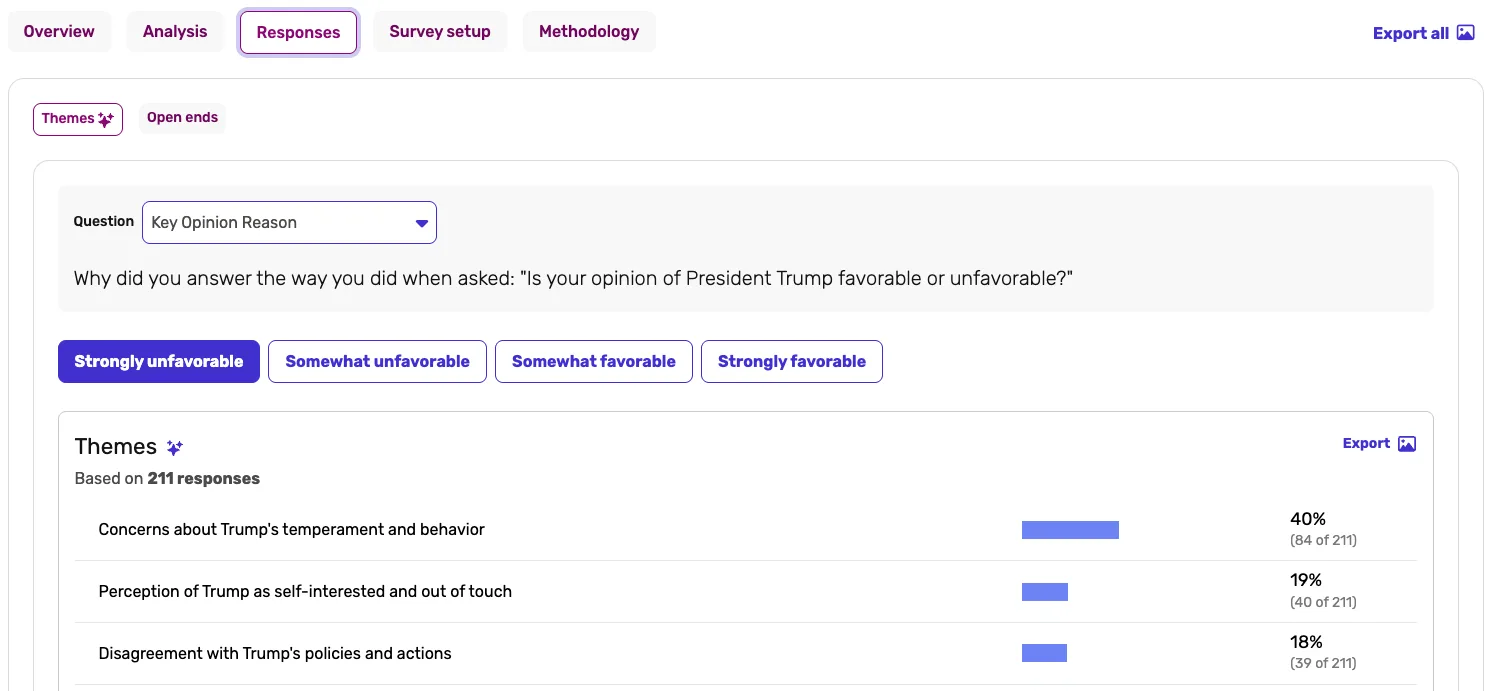
Task: Click the Export all image icon
Action: click(1465, 32)
